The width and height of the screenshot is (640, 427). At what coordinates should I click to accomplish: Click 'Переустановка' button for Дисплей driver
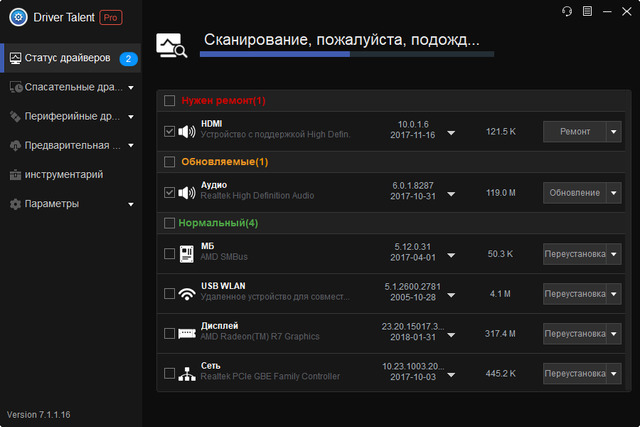point(575,333)
